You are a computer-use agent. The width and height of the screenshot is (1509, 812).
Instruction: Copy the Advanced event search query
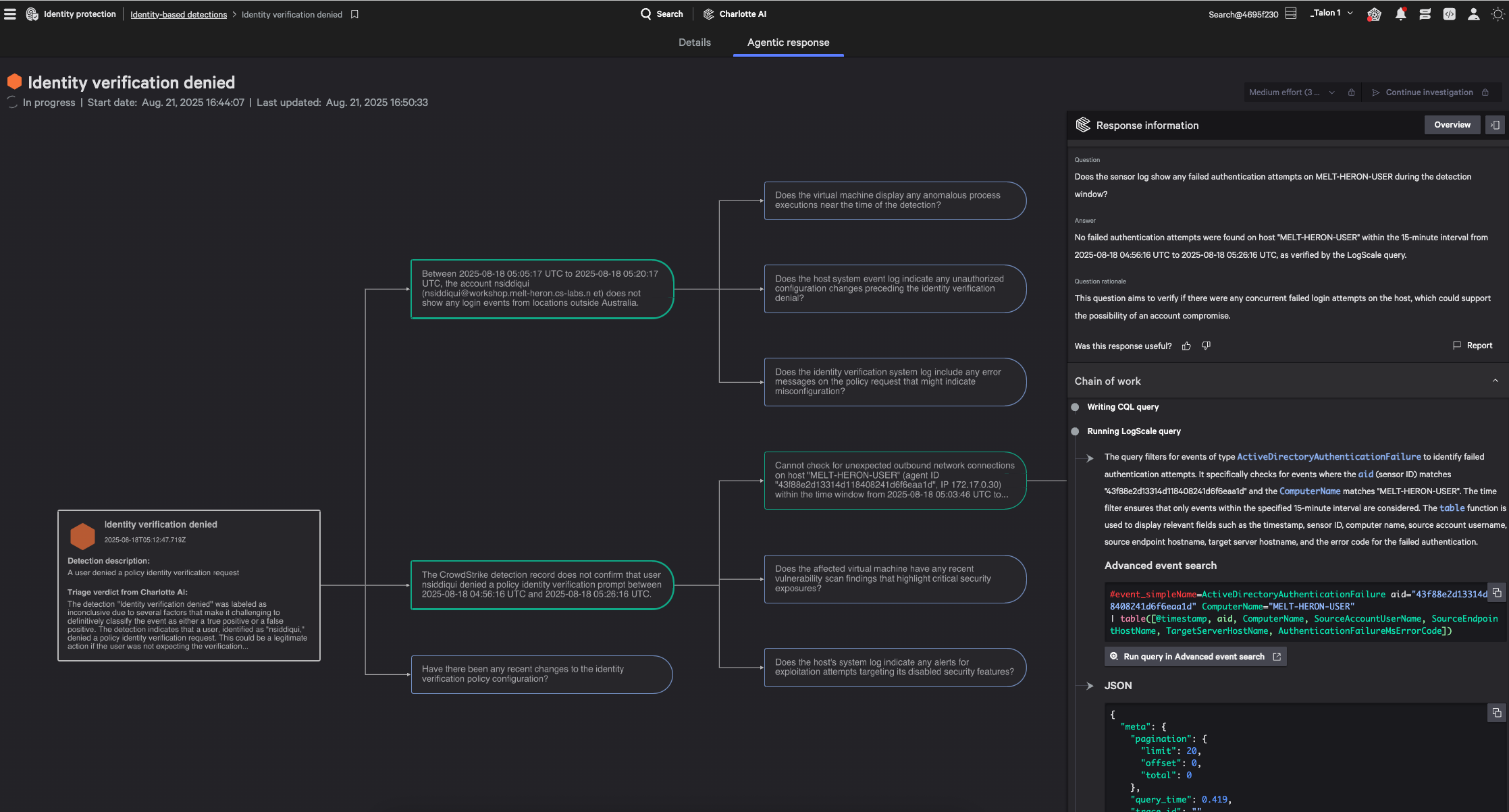tap(1496, 593)
